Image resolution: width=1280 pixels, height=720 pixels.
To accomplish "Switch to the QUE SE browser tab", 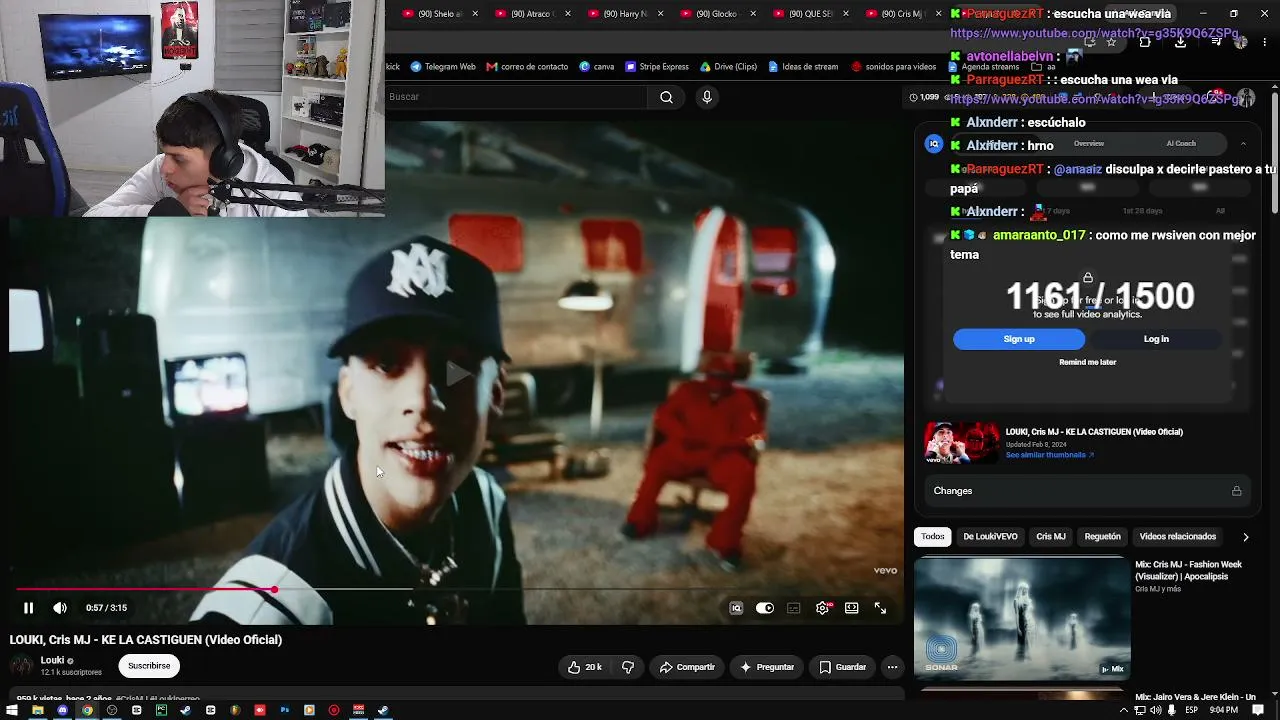I will click(809, 14).
